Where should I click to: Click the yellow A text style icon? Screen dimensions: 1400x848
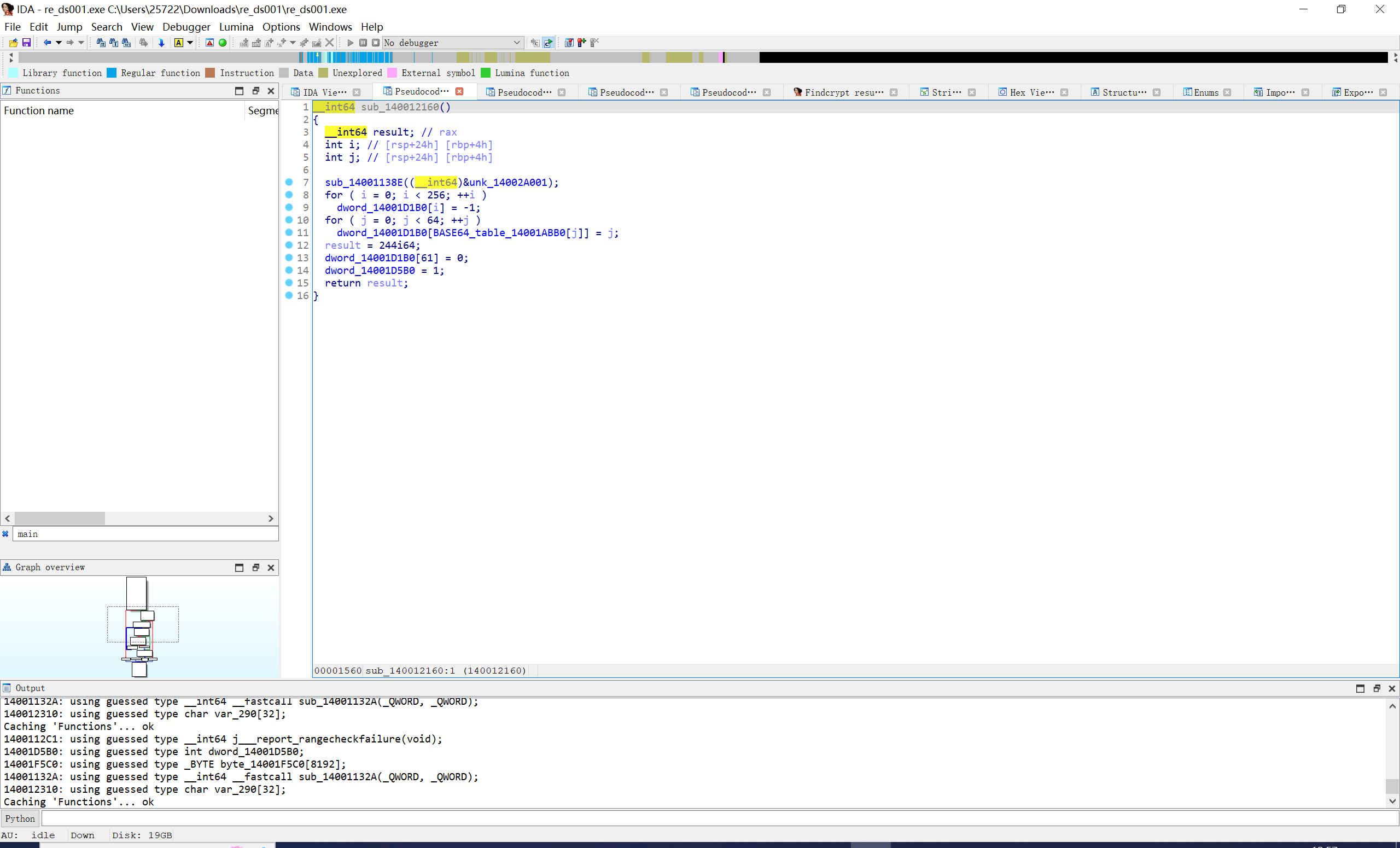tap(178, 43)
